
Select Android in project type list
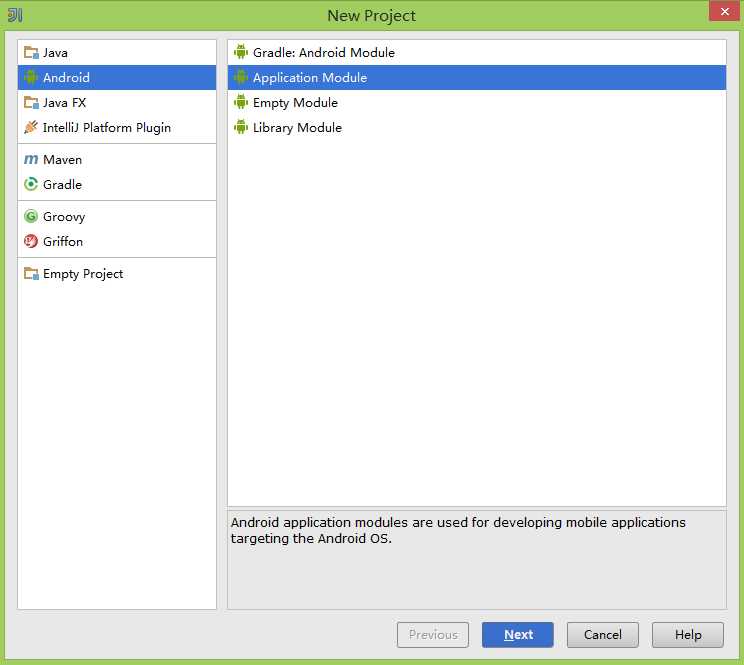pyautogui.click(x=117, y=77)
